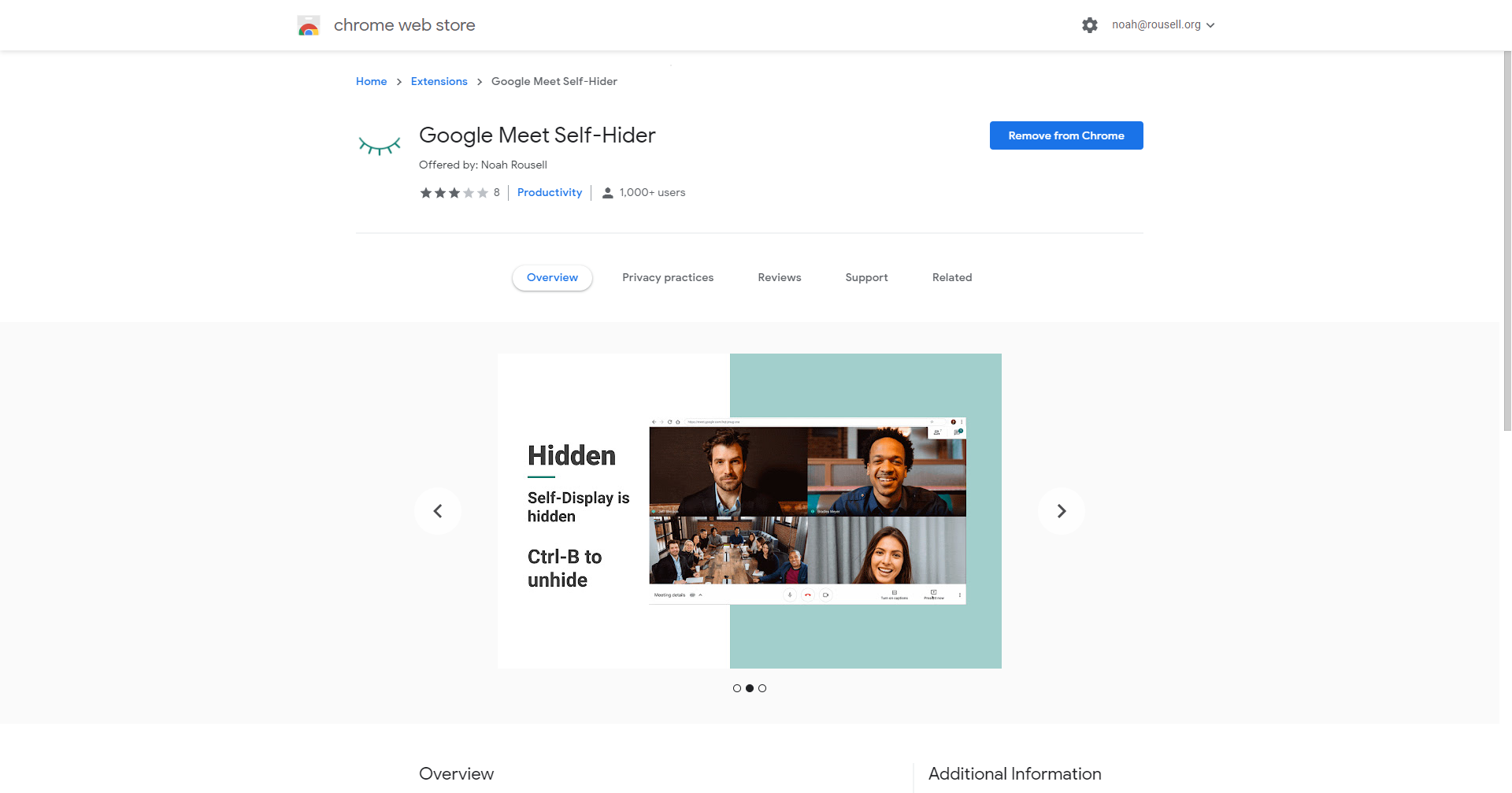The image size is (1512, 793).
Task: Click the 'Offered by: Noah Rousell' text
Action: (483, 165)
